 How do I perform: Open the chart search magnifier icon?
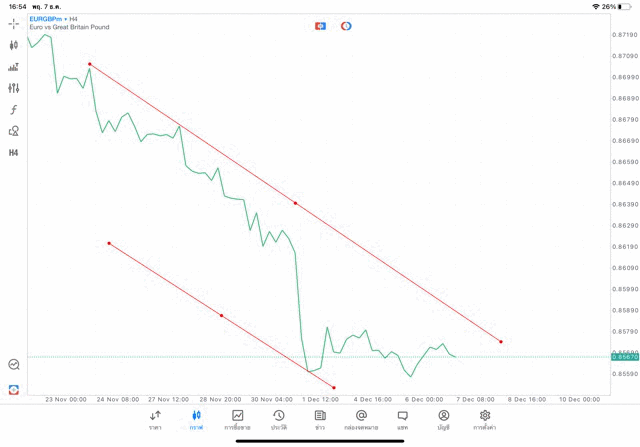(14, 365)
